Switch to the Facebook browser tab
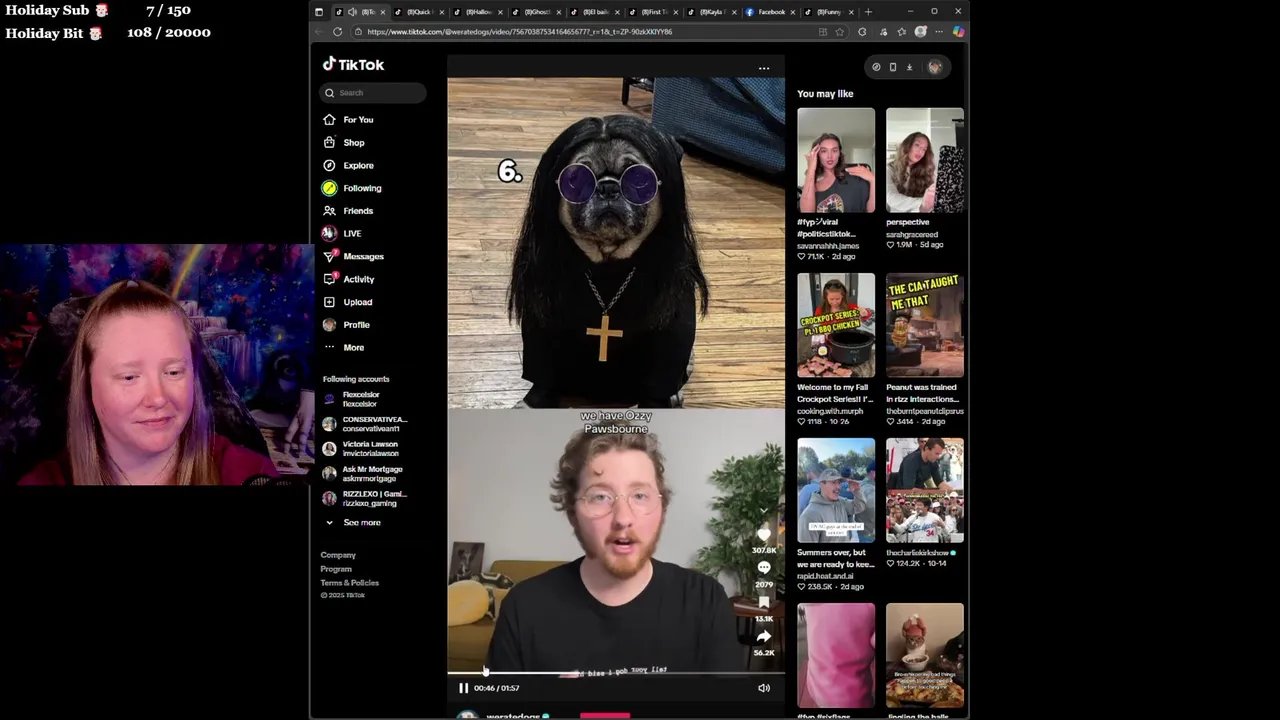Image resolution: width=1280 pixels, height=720 pixels. pyautogui.click(x=770, y=12)
